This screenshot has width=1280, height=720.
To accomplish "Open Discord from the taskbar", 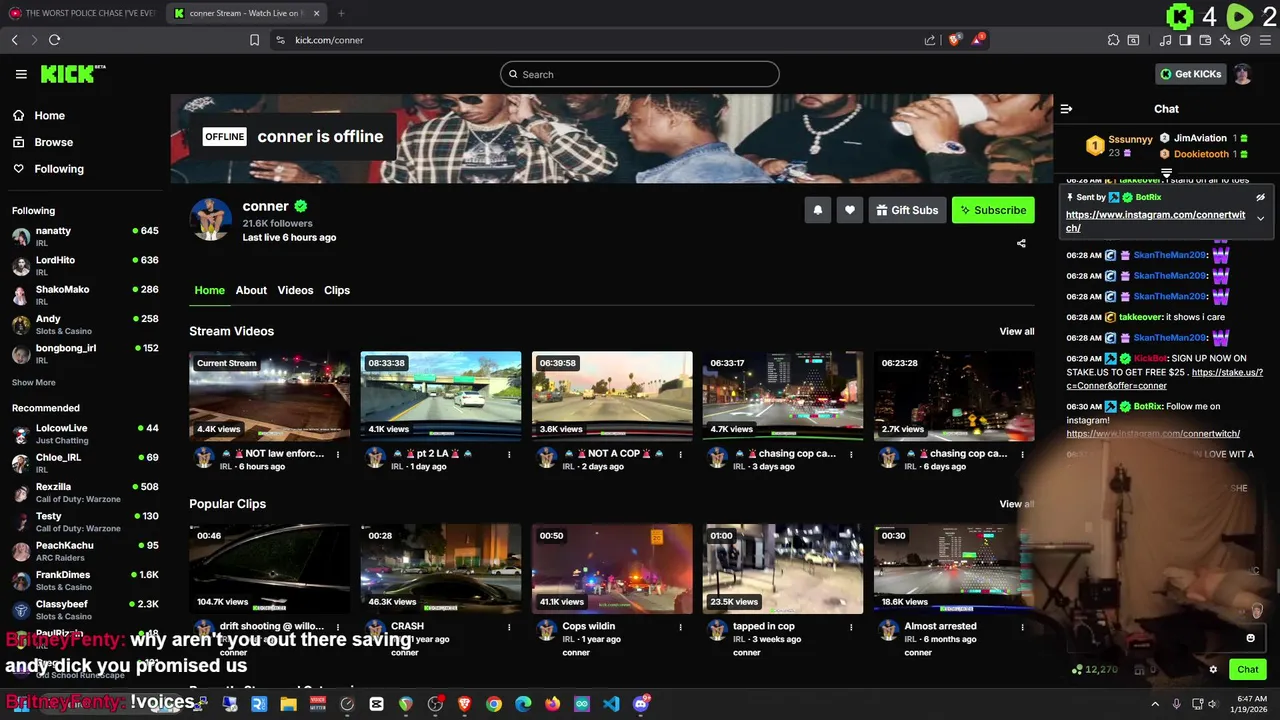I will pos(641,704).
